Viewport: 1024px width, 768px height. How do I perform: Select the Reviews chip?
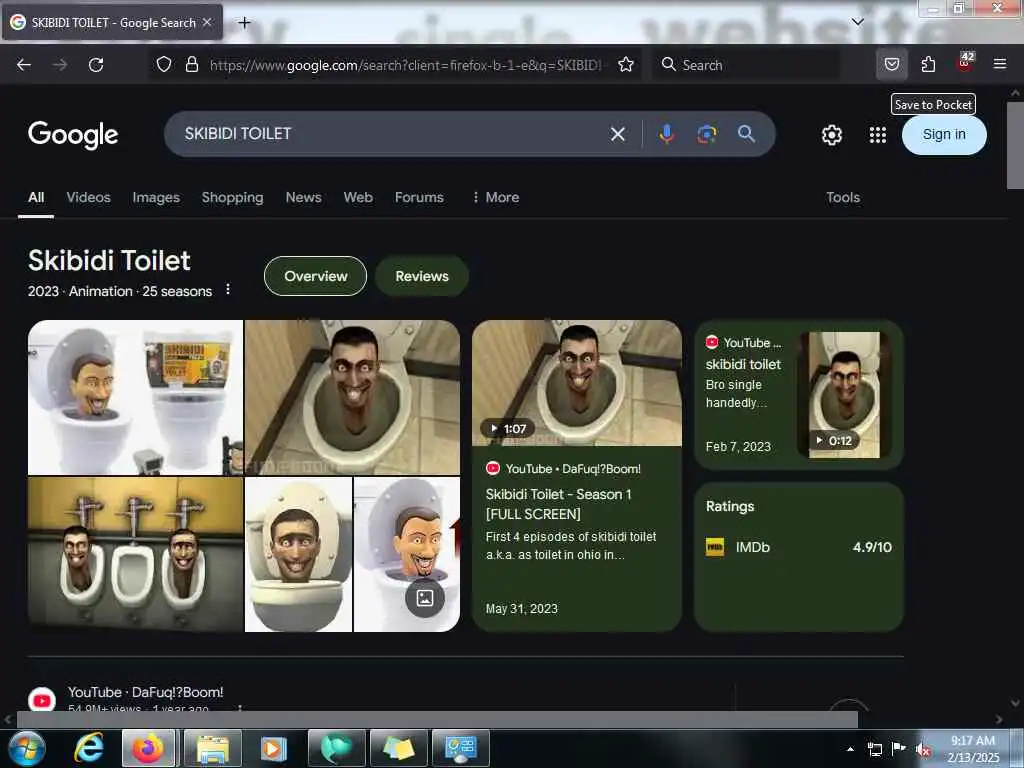click(421, 276)
